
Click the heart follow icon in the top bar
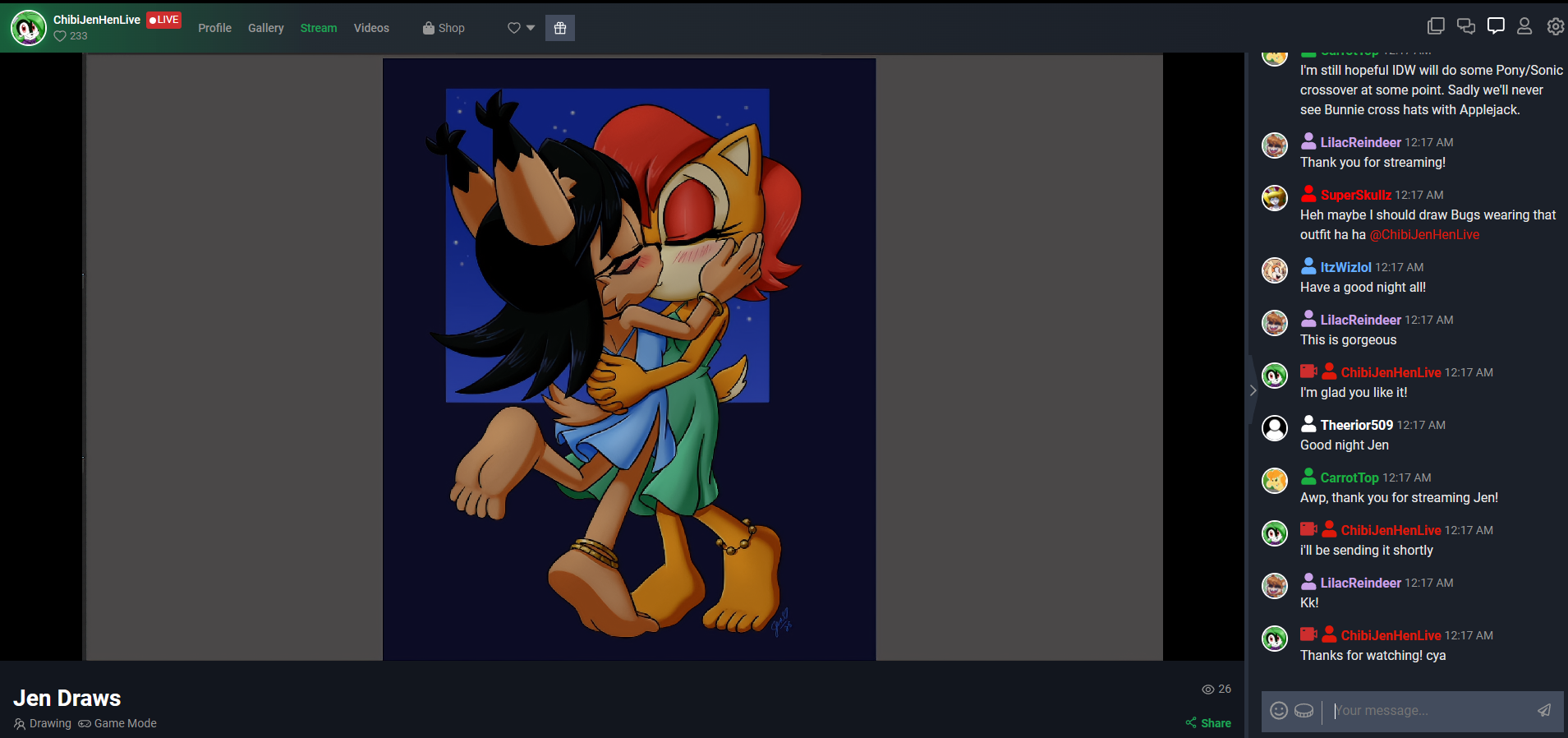coord(514,28)
